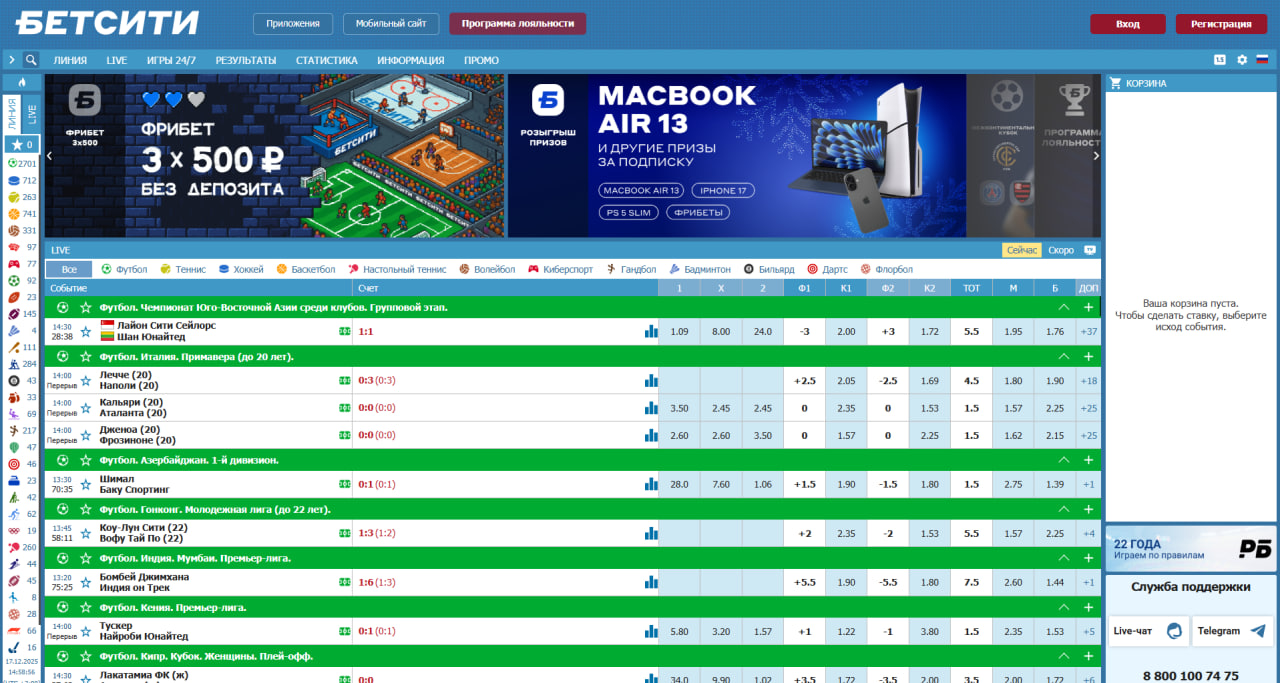Expand plus on Кипр Кубок Женщины header

click(x=1089, y=656)
